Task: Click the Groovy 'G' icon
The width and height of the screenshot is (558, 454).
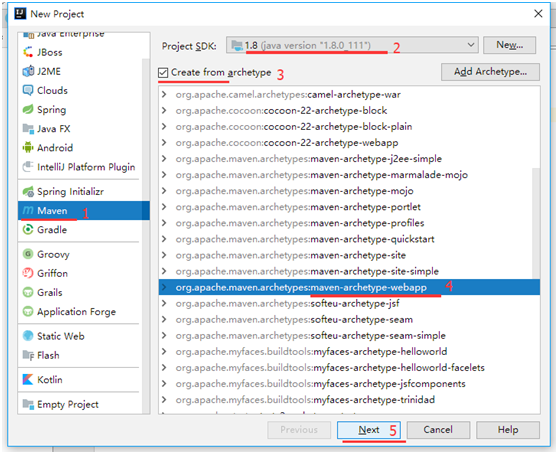Action: click(28, 254)
